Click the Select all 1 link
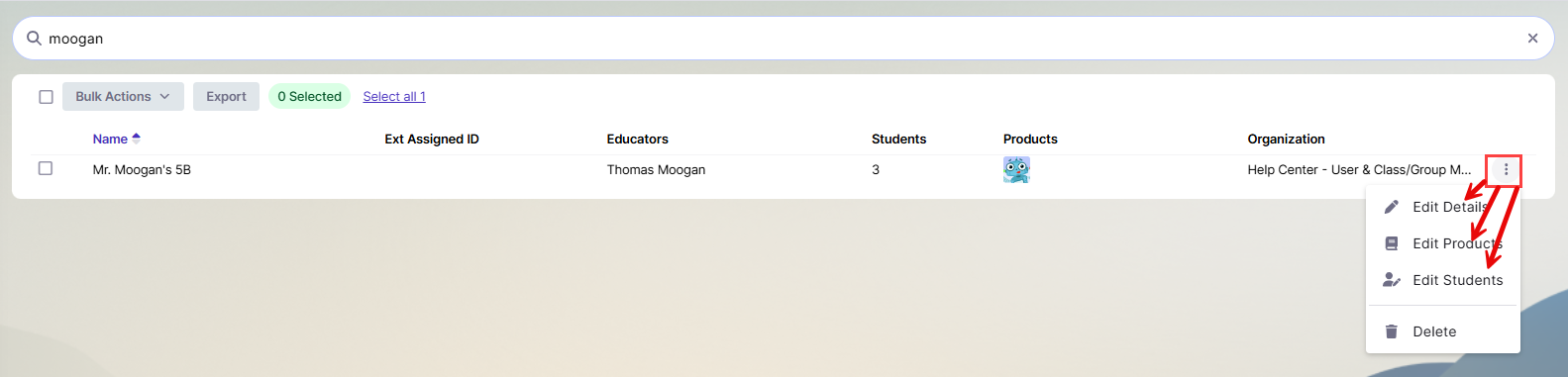Viewport: 1568px width, 377px height. click(x=394, y=96)
